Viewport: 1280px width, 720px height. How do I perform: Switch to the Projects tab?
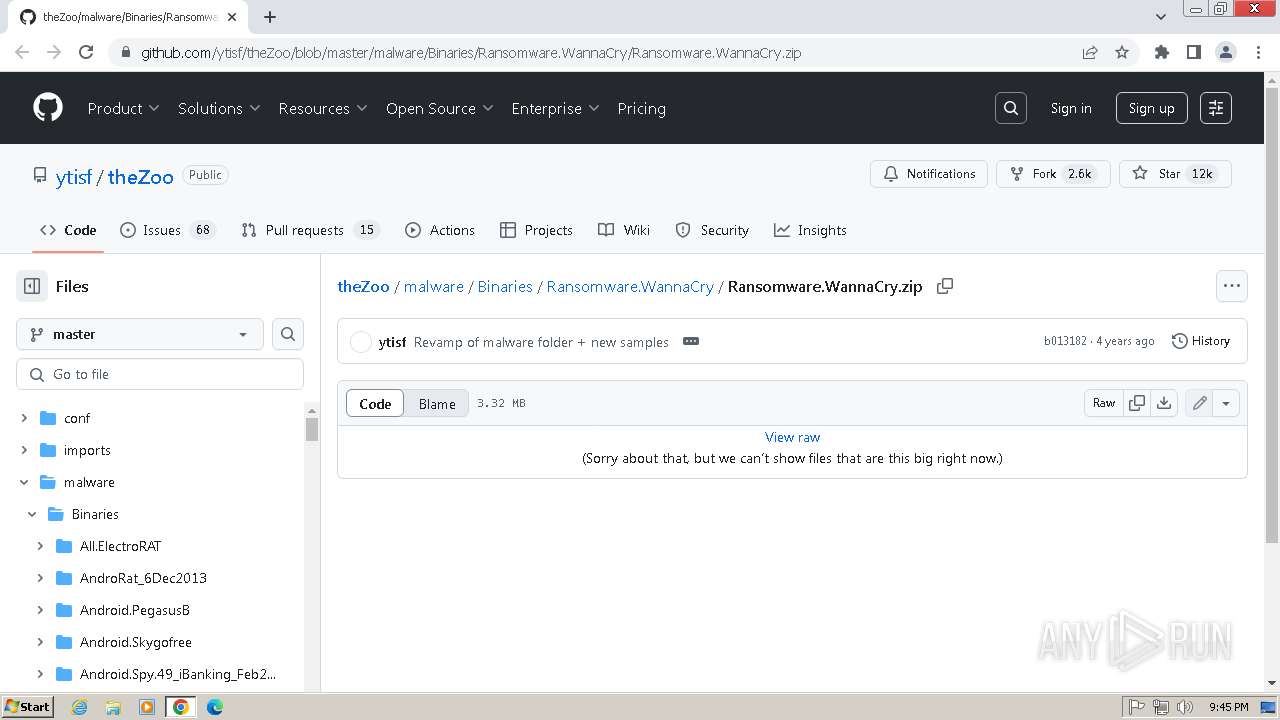pos(536,230)
